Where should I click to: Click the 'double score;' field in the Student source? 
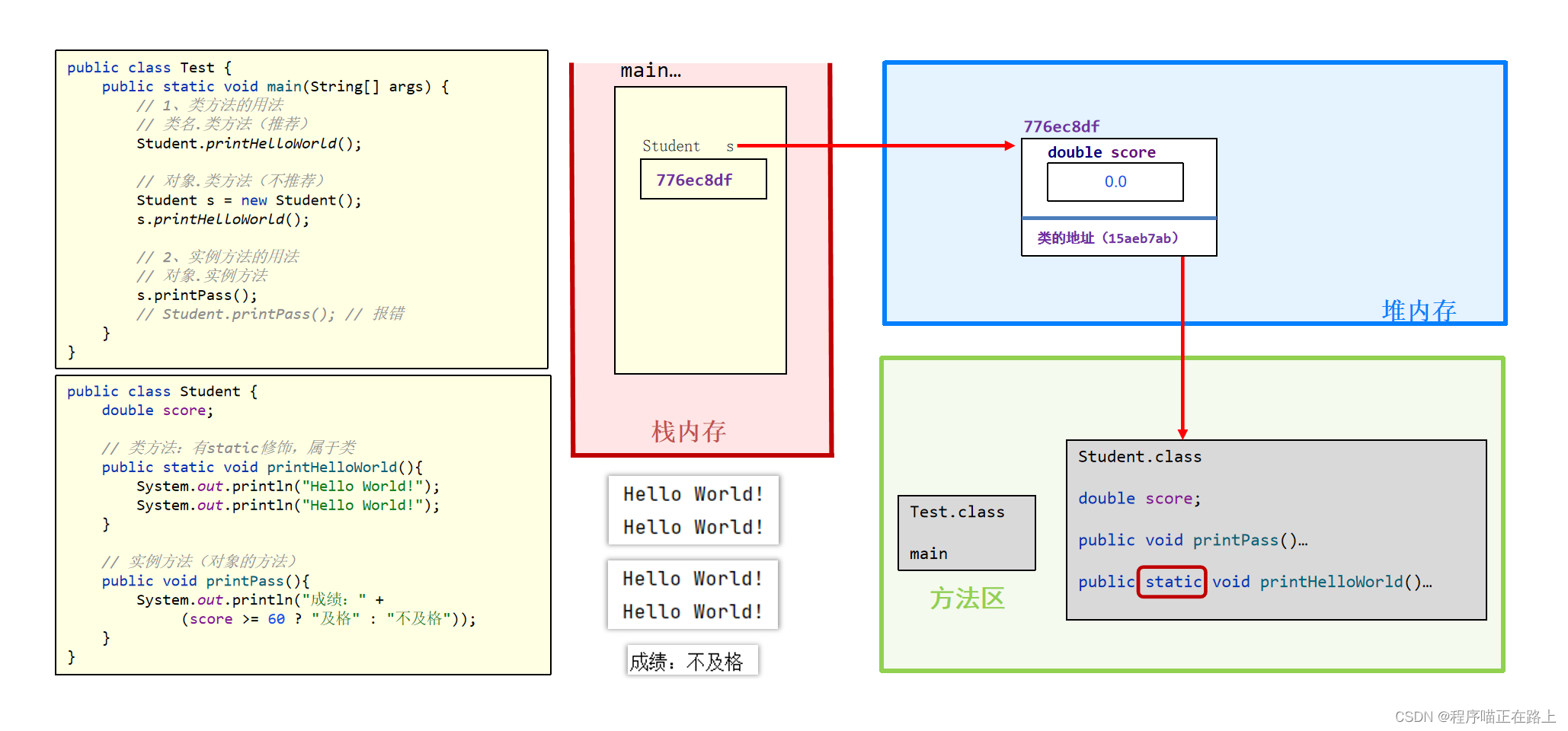tap(158, 410)
